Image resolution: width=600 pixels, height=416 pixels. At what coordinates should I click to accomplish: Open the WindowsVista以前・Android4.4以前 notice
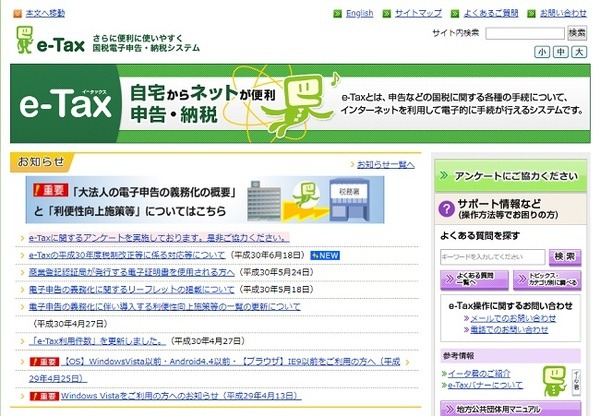pyautogui.click(x=230, y=362)
